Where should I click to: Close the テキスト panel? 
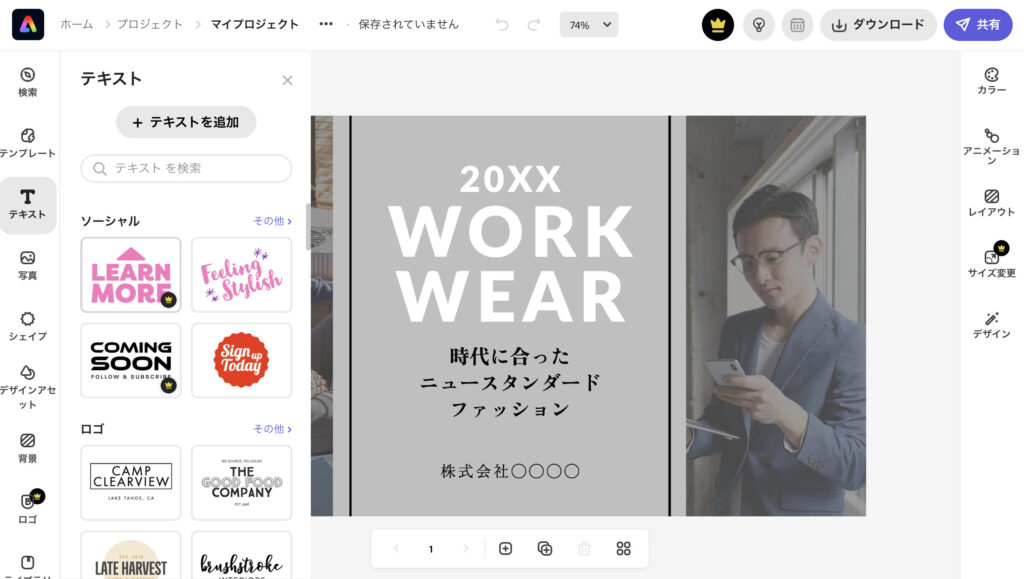pos(287,80)
